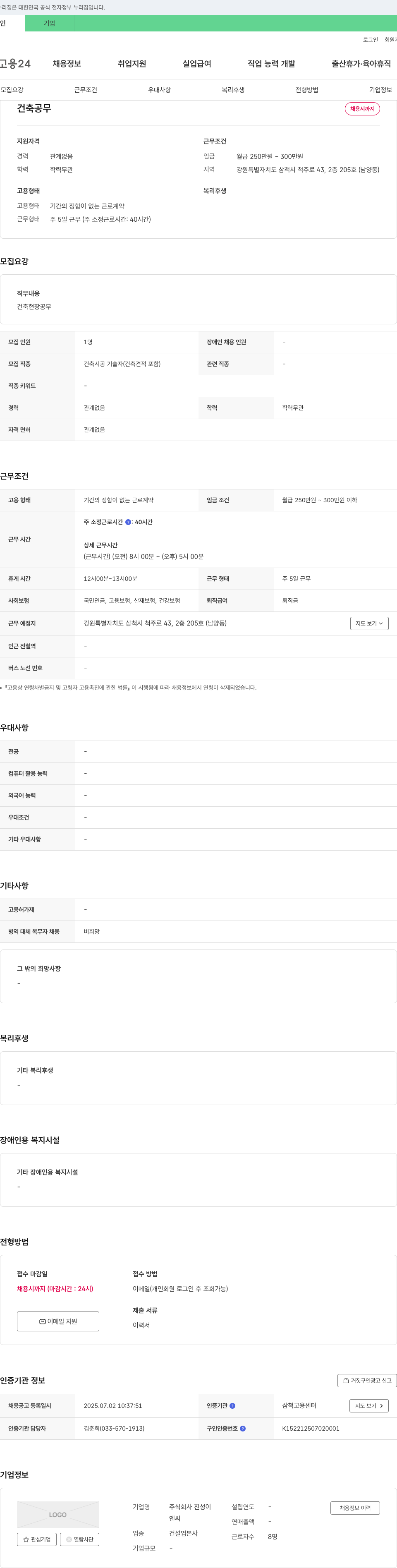Click the insurance list 국민연금, 고용보험, 산재보험, 건강보험
The width and height of the screenshot is (397, 1568).
pyautogui.click(x=132, y=601)
